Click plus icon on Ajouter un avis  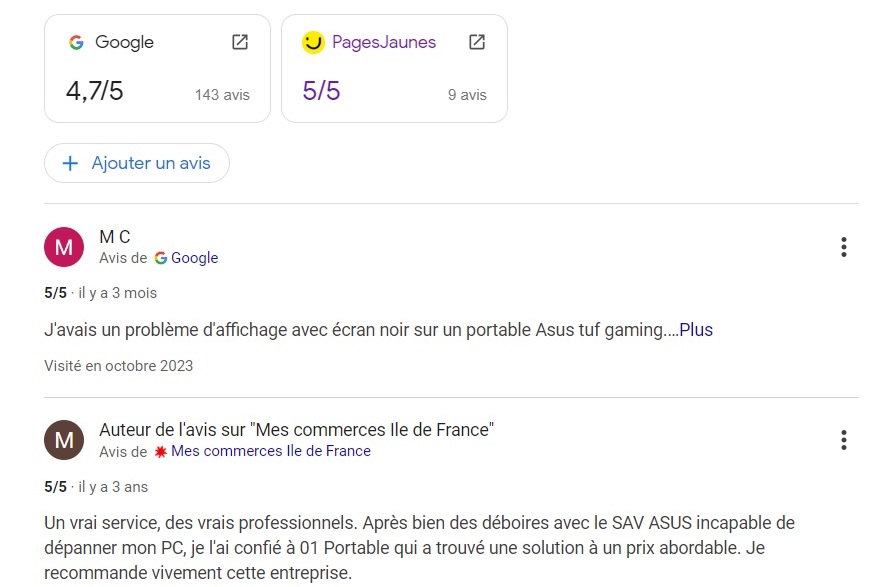click(x=70, y=163)
